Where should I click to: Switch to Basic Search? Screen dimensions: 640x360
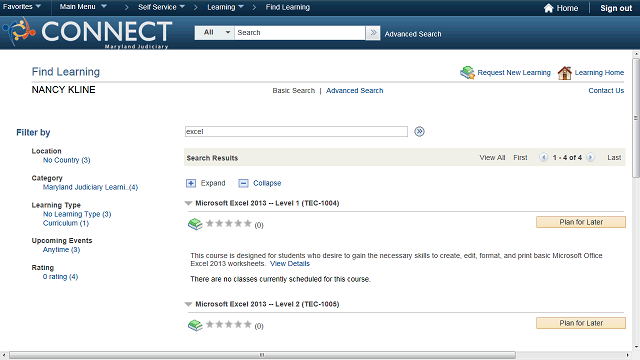coord(294,91)
